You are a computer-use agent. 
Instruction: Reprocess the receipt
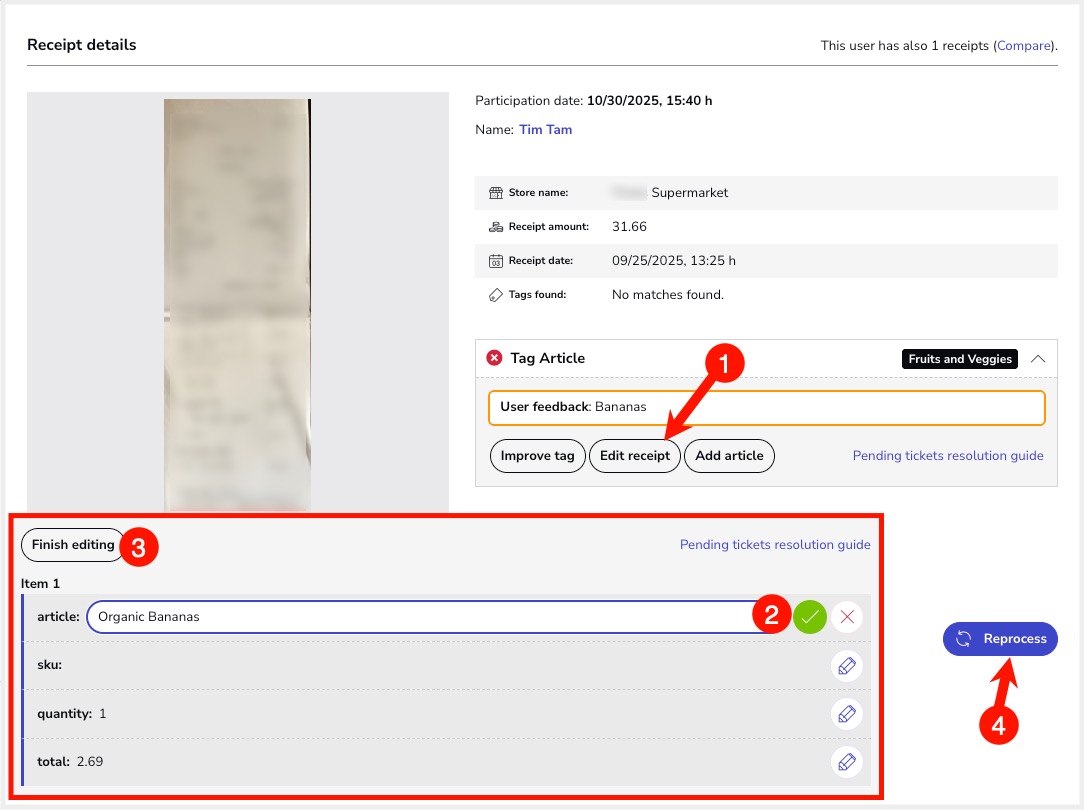[1000, 639]
